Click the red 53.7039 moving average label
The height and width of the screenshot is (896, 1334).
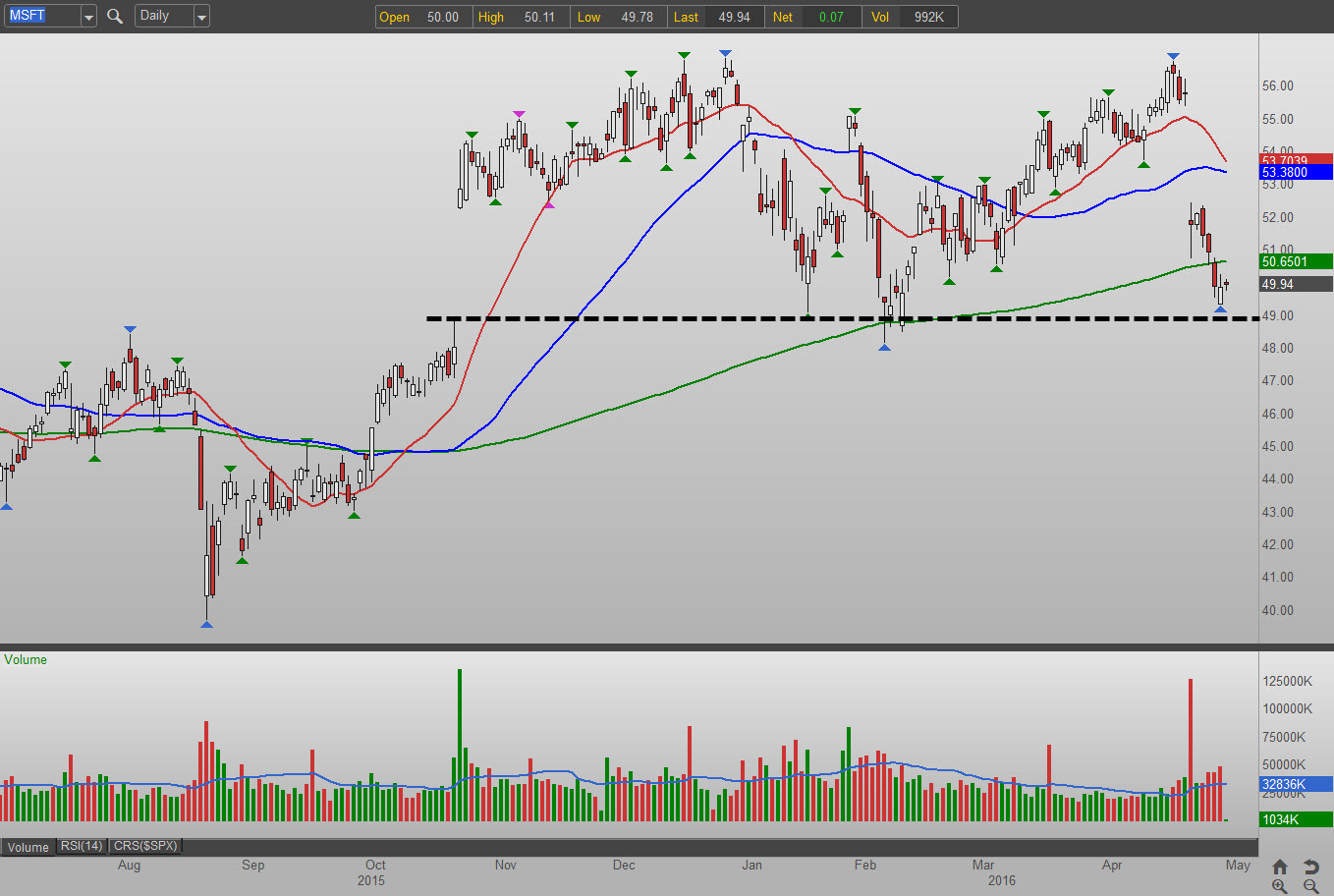coord(1295,159)
